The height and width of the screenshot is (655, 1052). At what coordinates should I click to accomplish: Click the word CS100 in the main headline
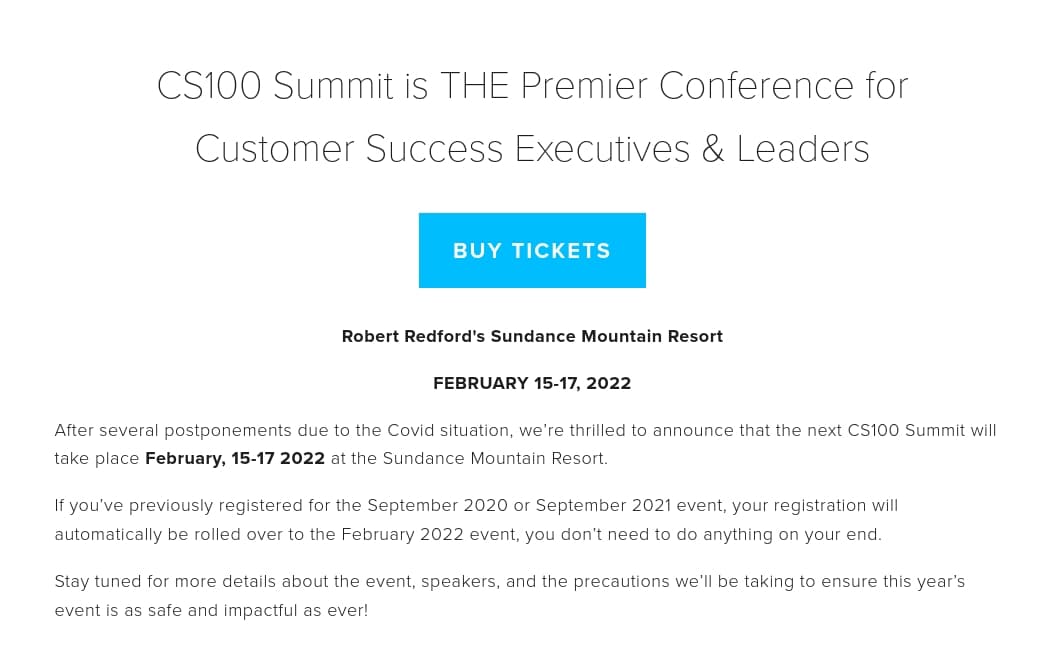point(209,86)
